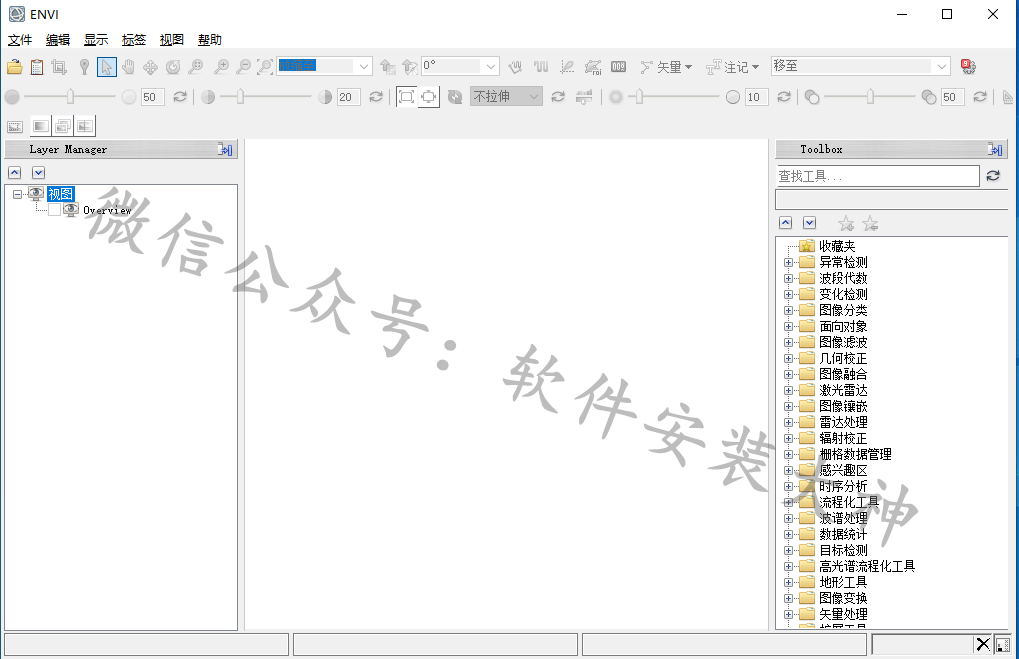Image resolution: width=1019 pixels, height=659 pixels.
Task: Expand all in Layer Manager
Action: [x=38, y=172]
